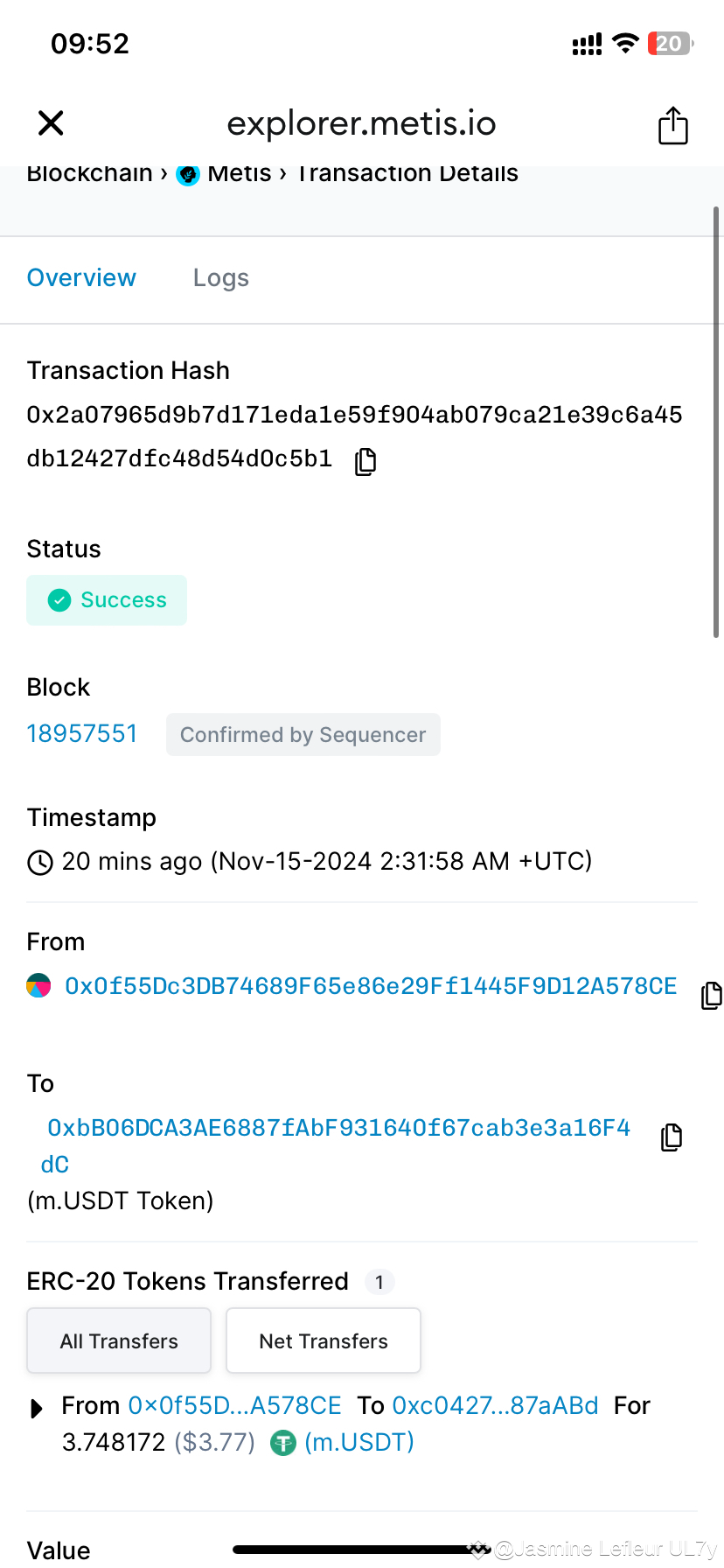Select the All Transfers toggle

[x=118, y=1340]
